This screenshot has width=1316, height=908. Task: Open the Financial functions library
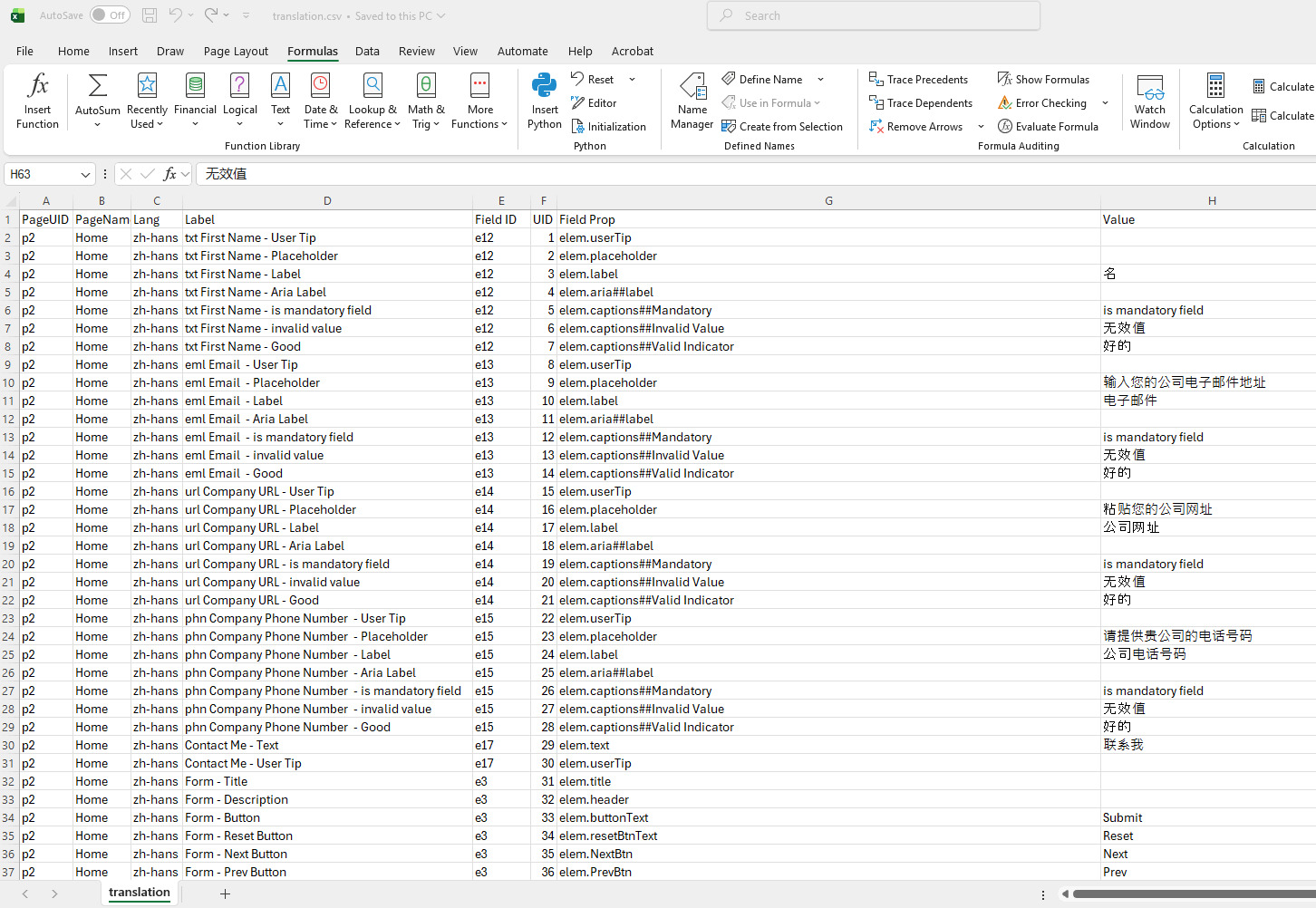coord(195,101)
